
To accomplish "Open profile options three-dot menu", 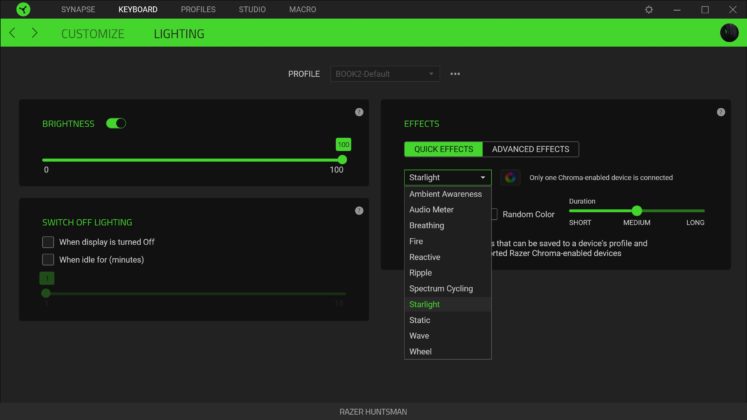I will point(455,74).
